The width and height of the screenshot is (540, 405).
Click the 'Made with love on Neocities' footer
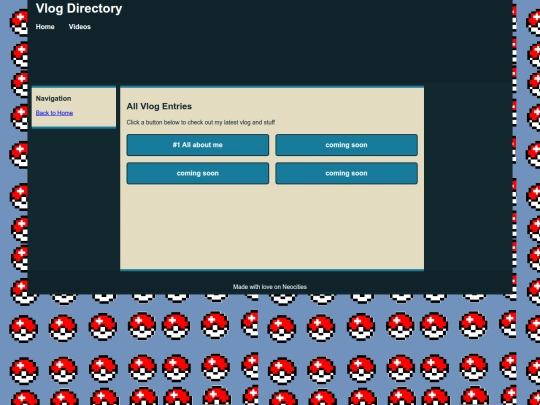(270, 287)
